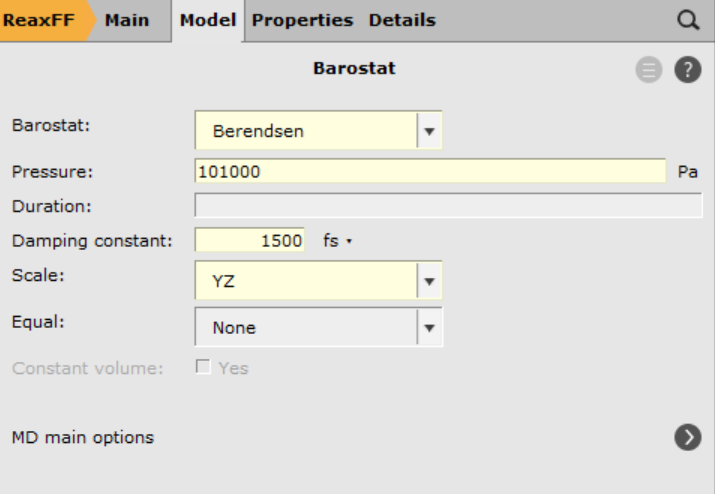Viewport: 715px width, 494px height.
Task: Click the Damping constant value field
Action: 248,241
